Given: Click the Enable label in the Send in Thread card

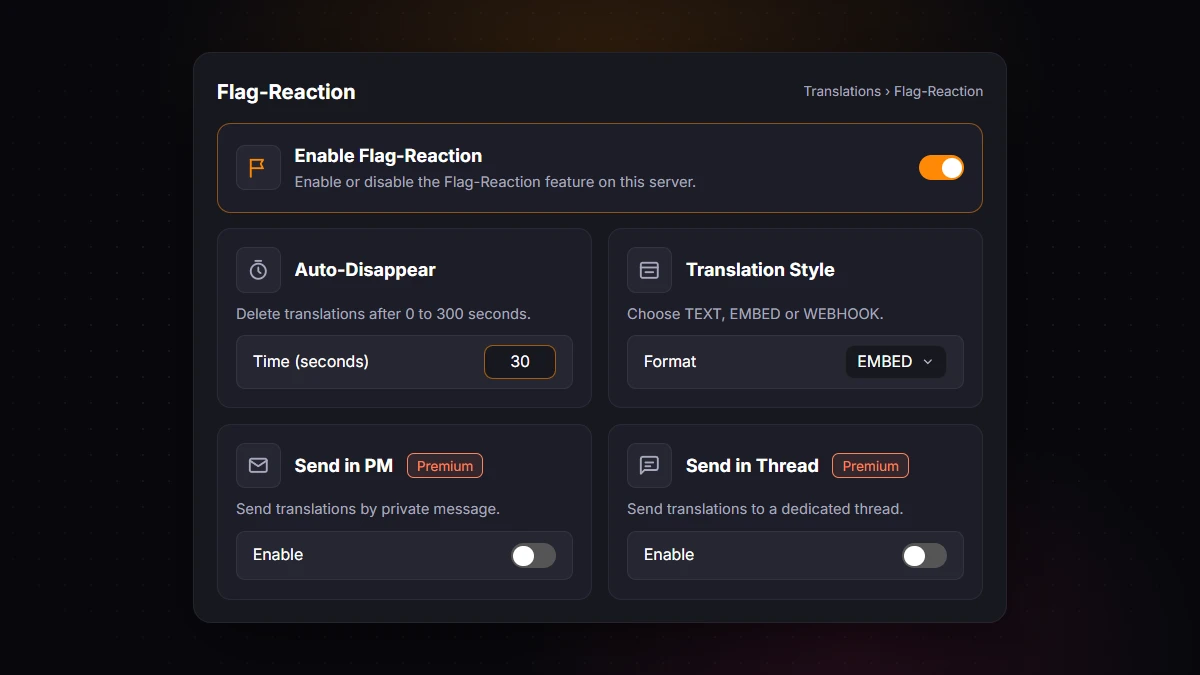Looking at the screenshot, I should pos(669,555).
